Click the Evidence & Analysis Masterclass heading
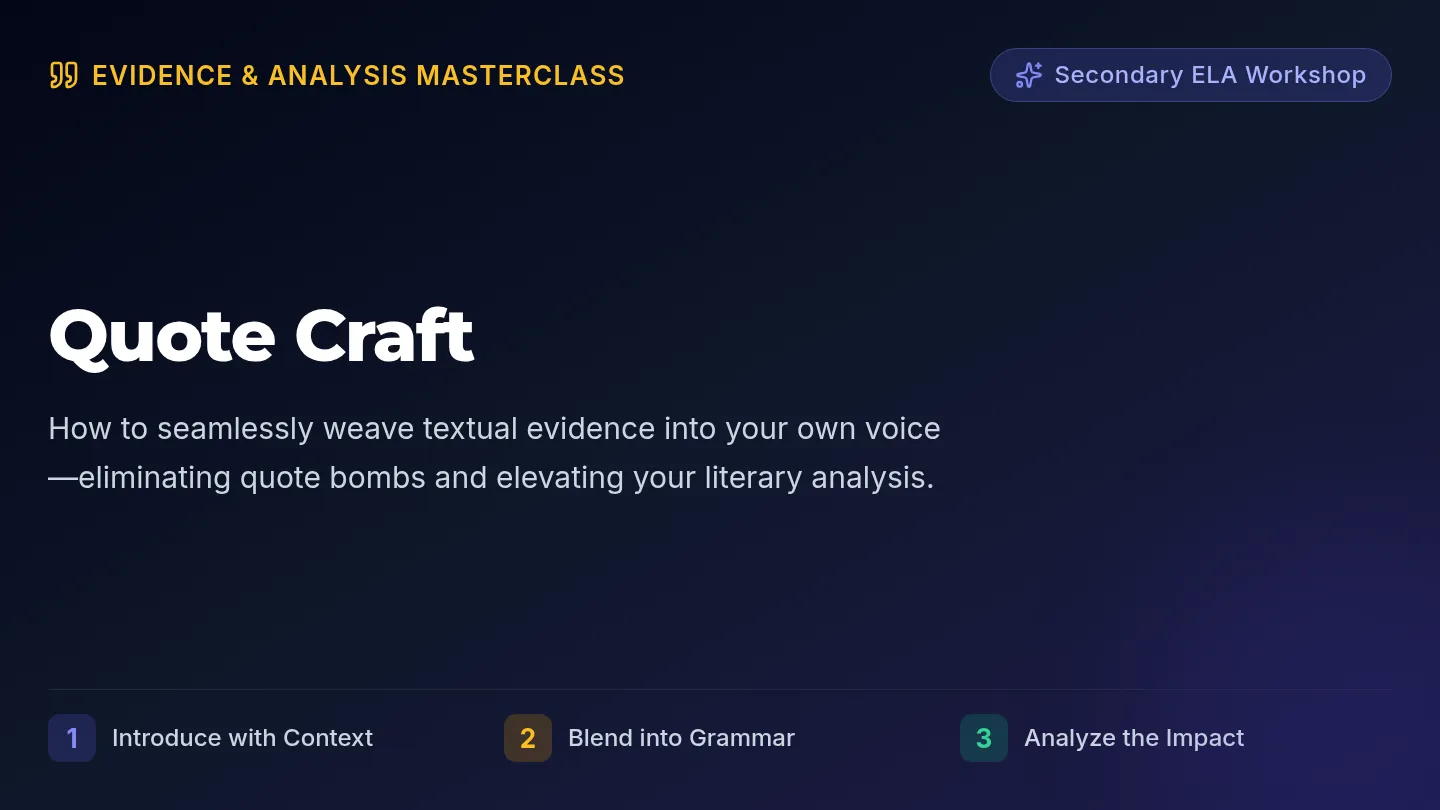The width and height of the screenshot is (1440, 810). 358,75
